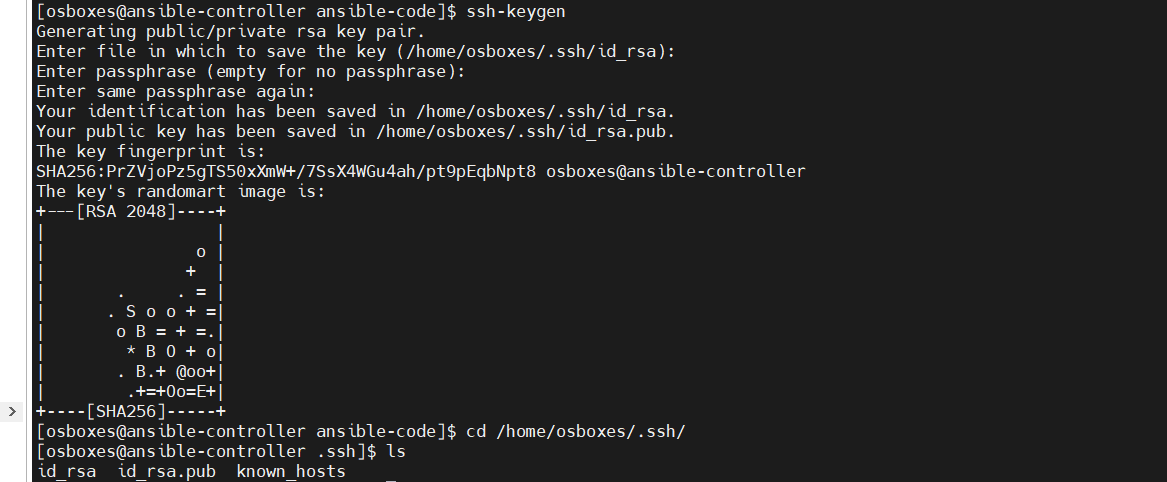This screenshot has width=1167, height=482.
Task: Click the ssh-keygen command text
Action: (x=516, y=12)
